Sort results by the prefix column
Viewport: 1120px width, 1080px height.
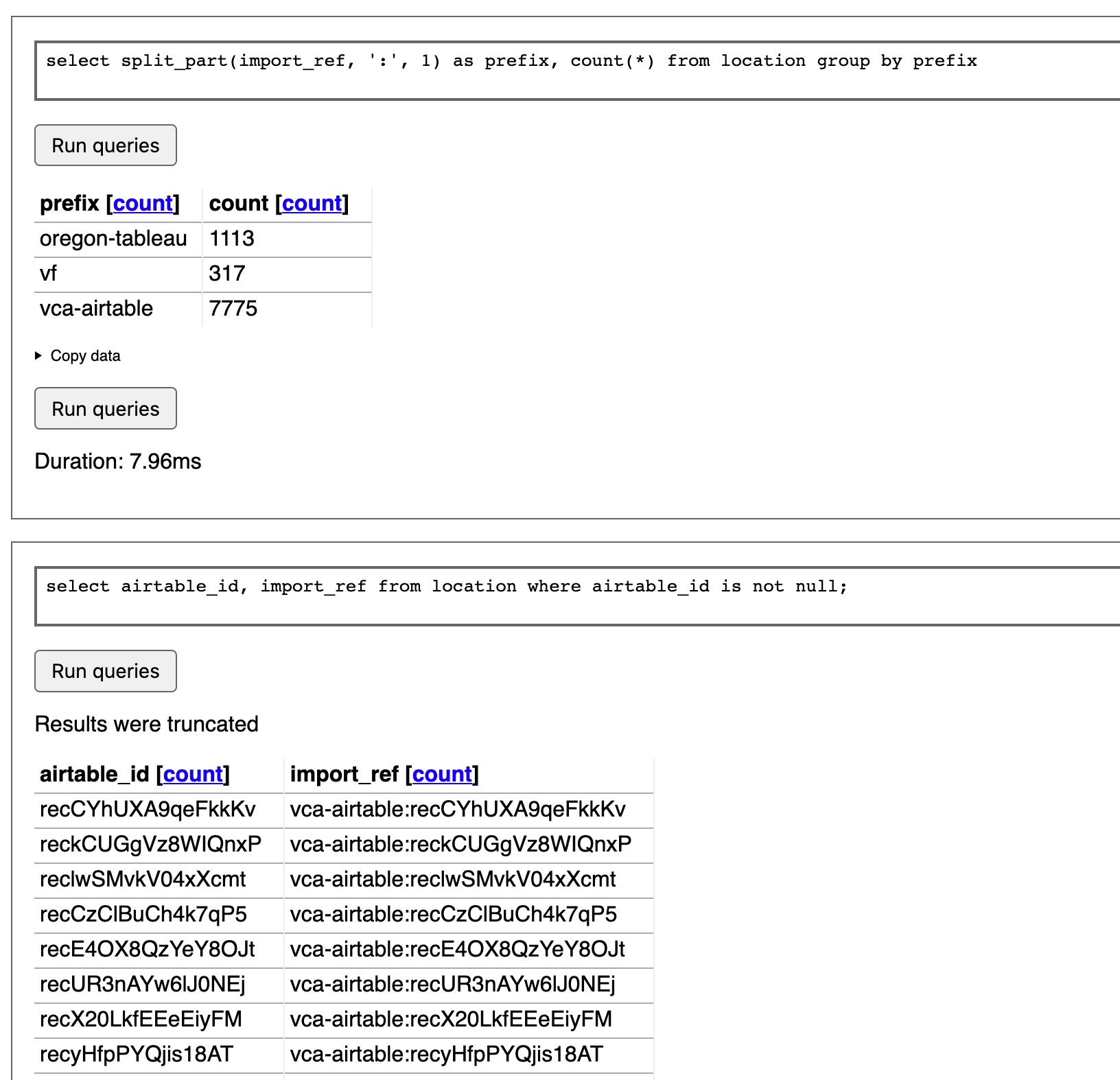pos(142,203)
